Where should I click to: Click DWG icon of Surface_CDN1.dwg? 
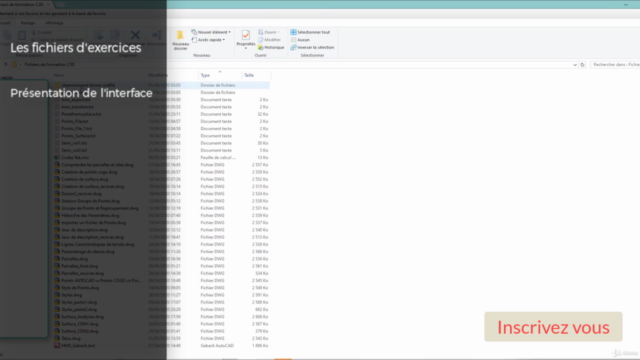[x=57, y=324]
